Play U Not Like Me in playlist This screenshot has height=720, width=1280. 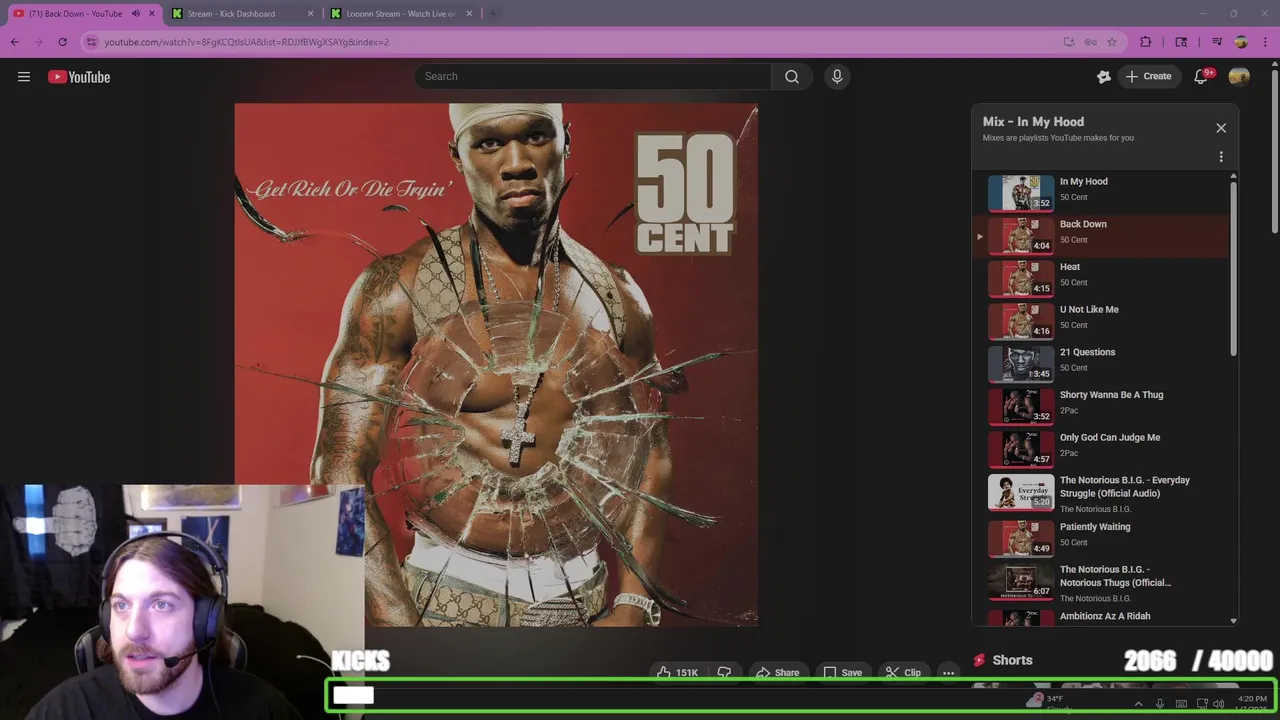(1100, 321)
